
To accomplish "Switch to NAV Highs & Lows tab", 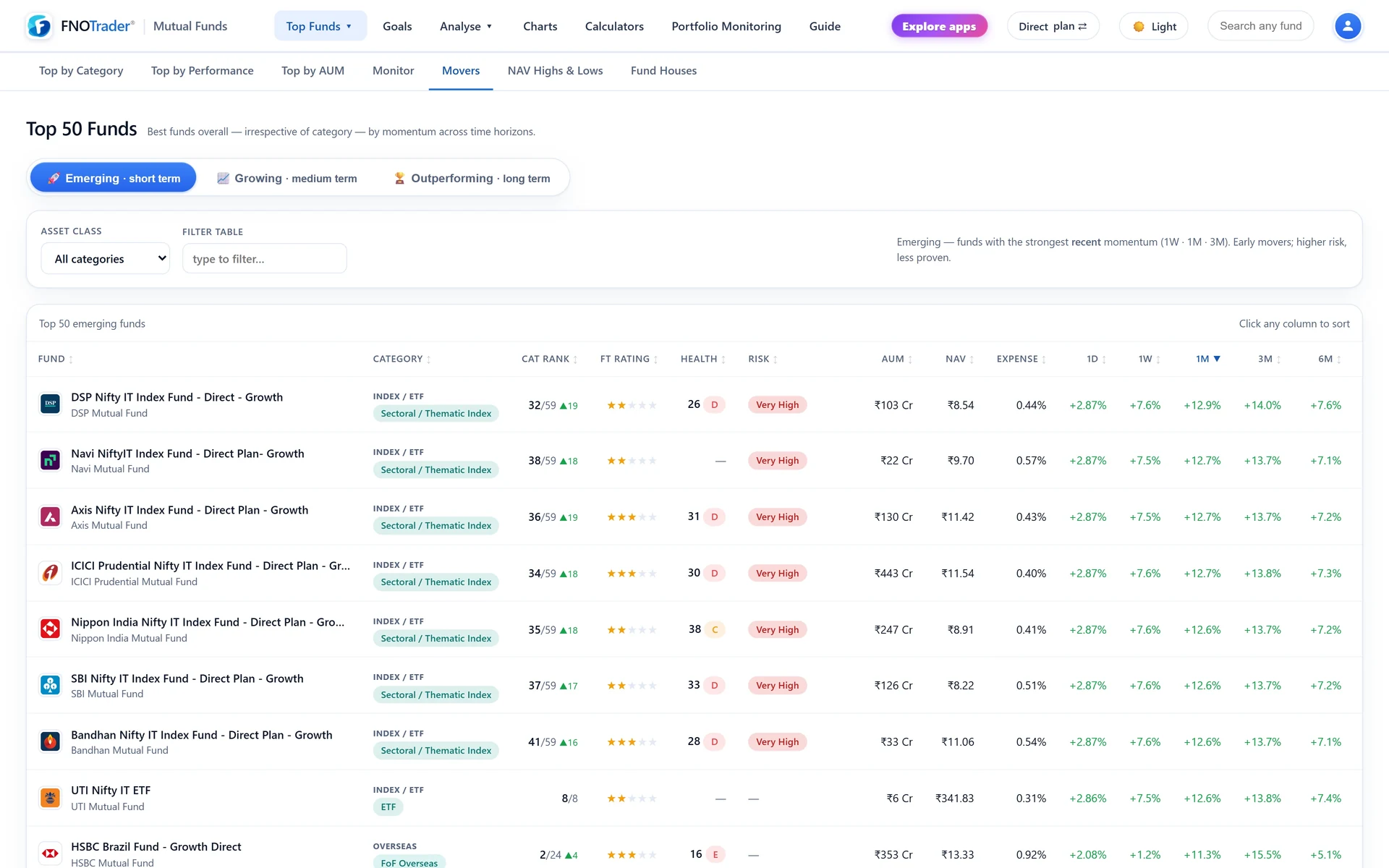I will pos(555,71).
